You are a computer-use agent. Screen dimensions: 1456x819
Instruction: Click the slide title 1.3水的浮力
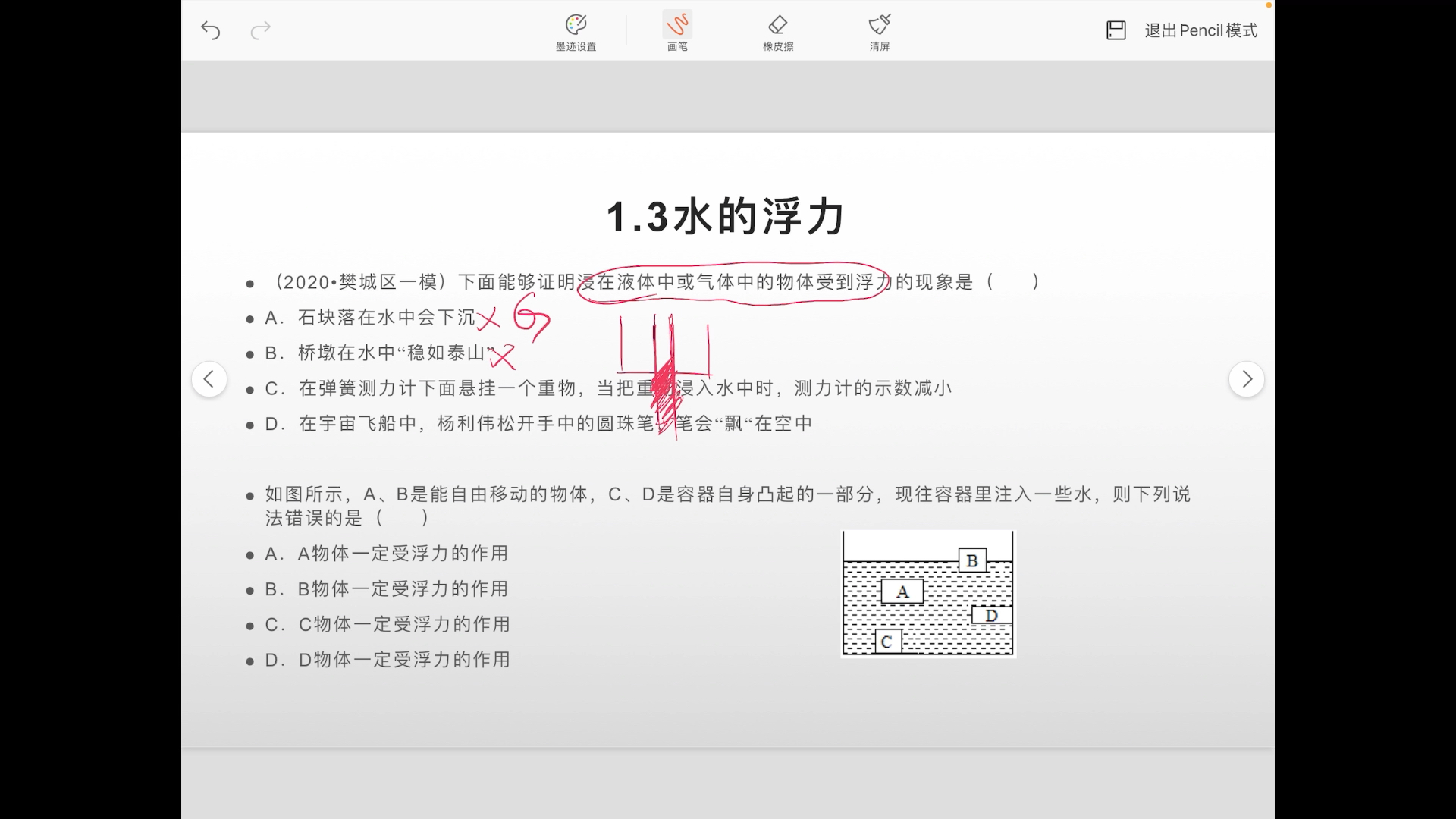tap(726, 217)
